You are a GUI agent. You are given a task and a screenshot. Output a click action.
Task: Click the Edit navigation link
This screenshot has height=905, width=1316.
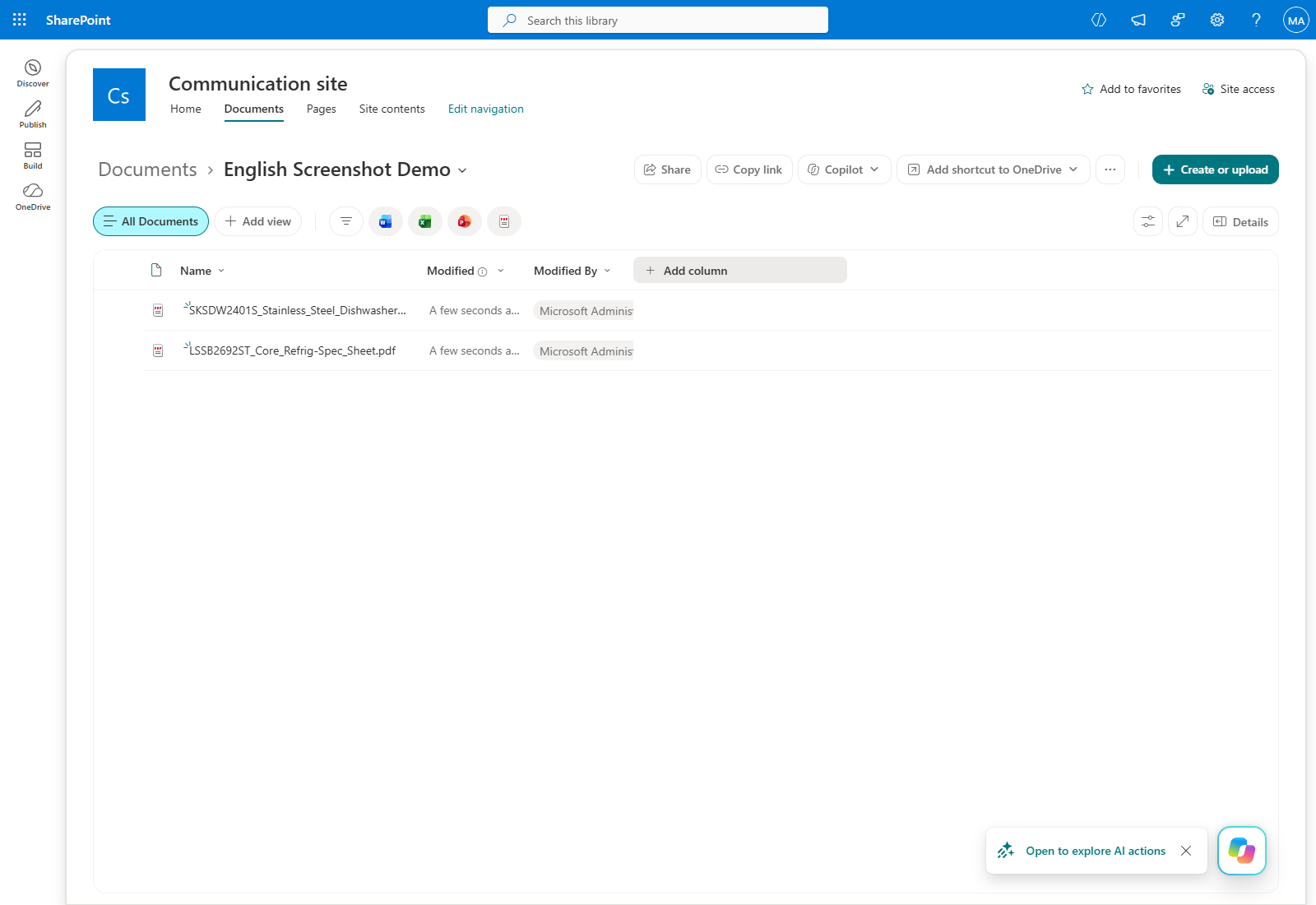486,109
